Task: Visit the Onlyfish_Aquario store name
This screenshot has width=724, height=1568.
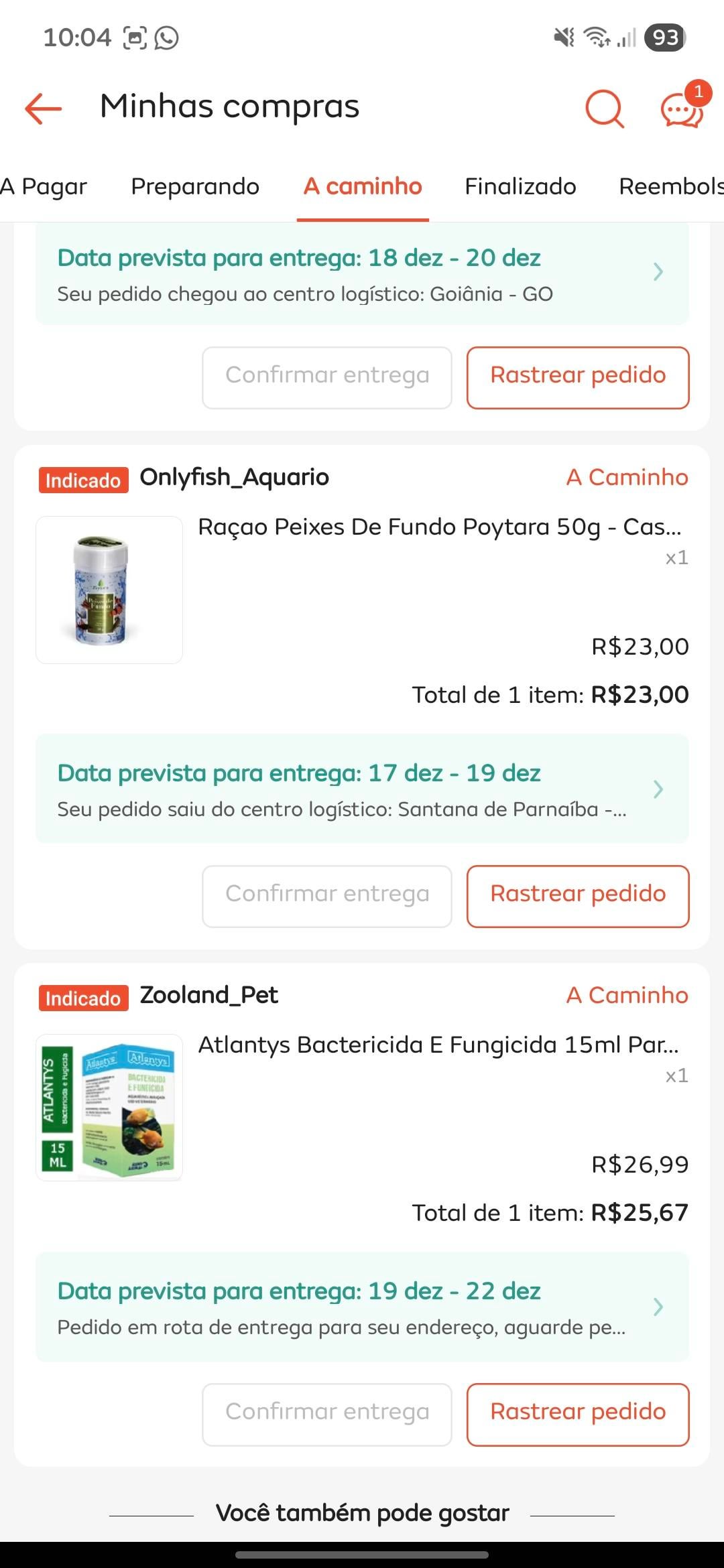Action: (234, 478)
